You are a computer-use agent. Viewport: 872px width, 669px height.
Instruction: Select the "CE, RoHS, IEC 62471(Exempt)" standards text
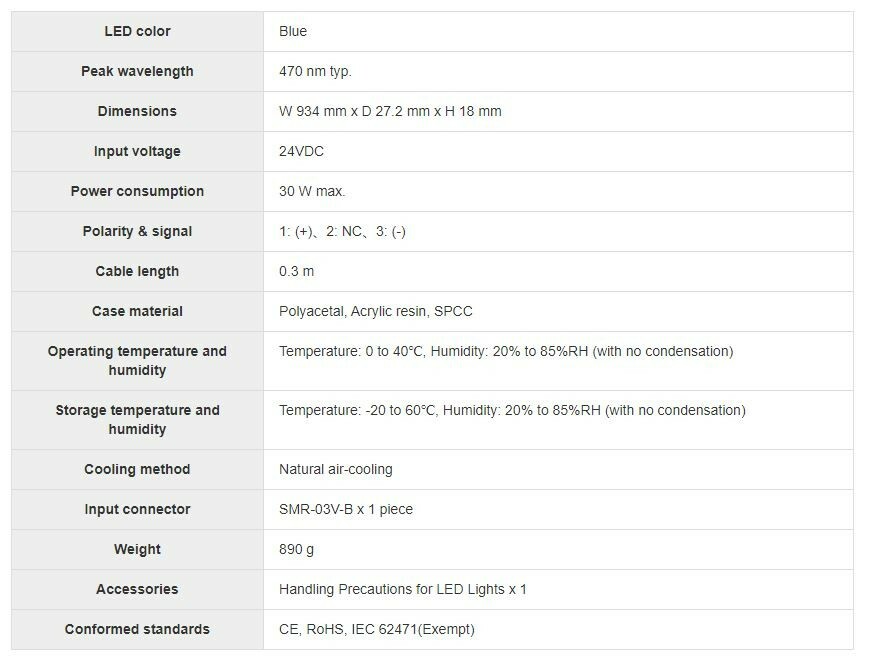click(x=377, y=629)
